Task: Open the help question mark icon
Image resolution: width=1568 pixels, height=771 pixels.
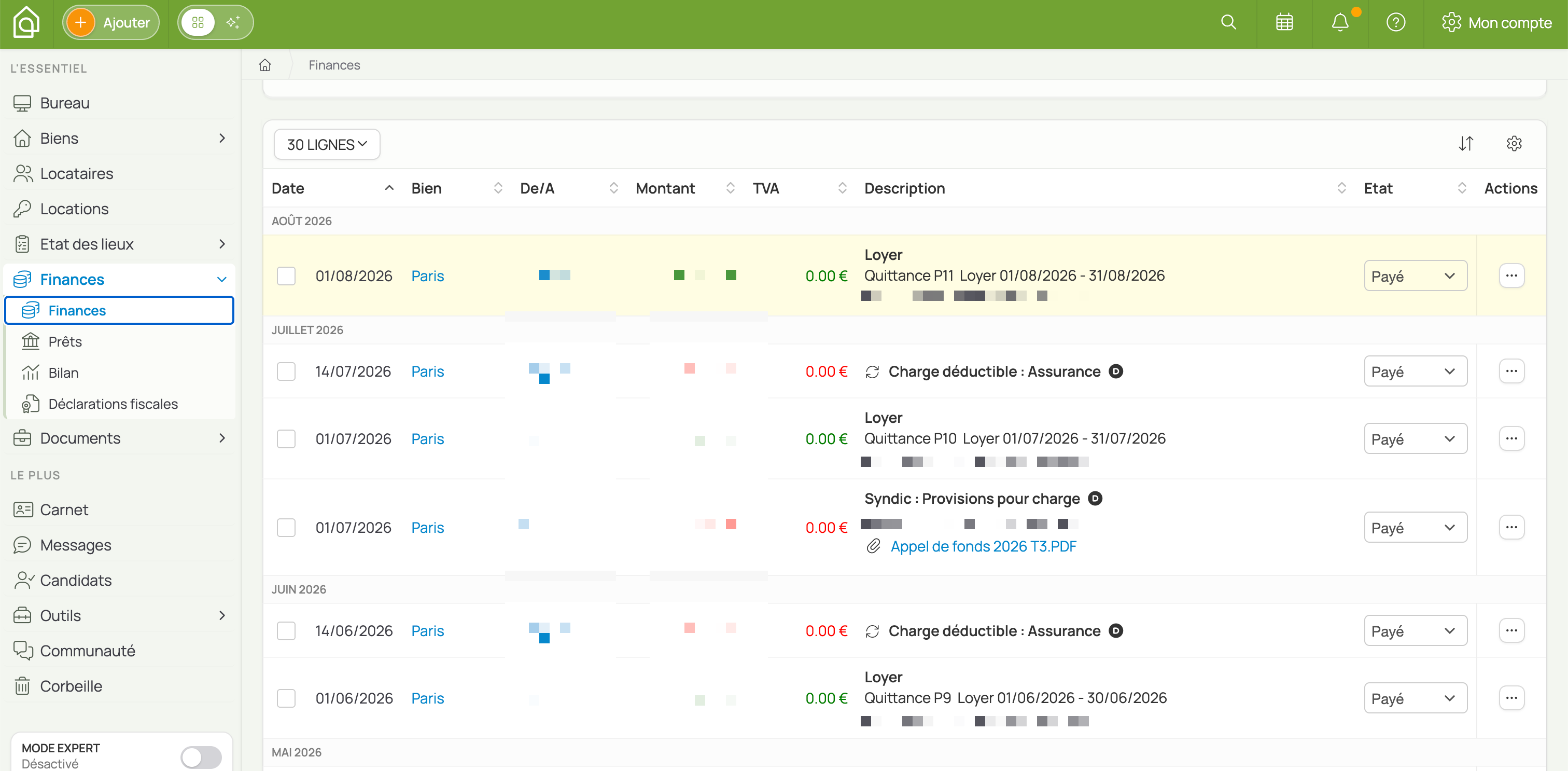Action: coord(1396,22)
